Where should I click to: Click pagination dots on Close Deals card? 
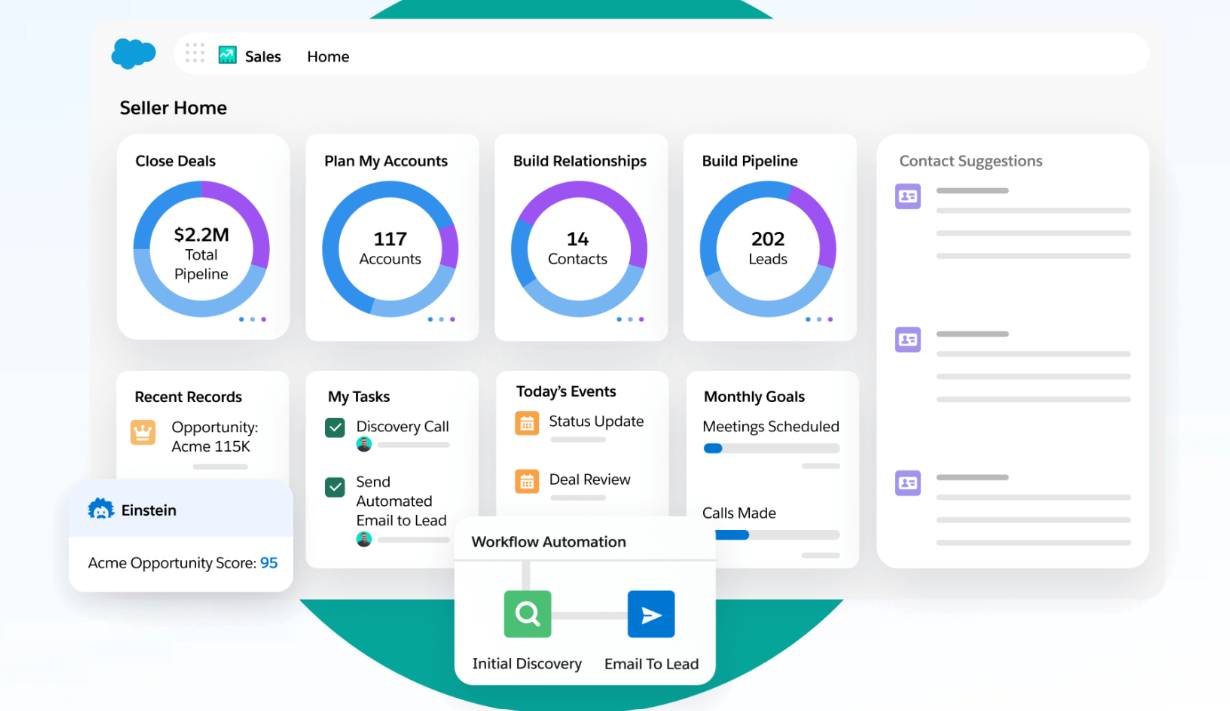[252, 320]
